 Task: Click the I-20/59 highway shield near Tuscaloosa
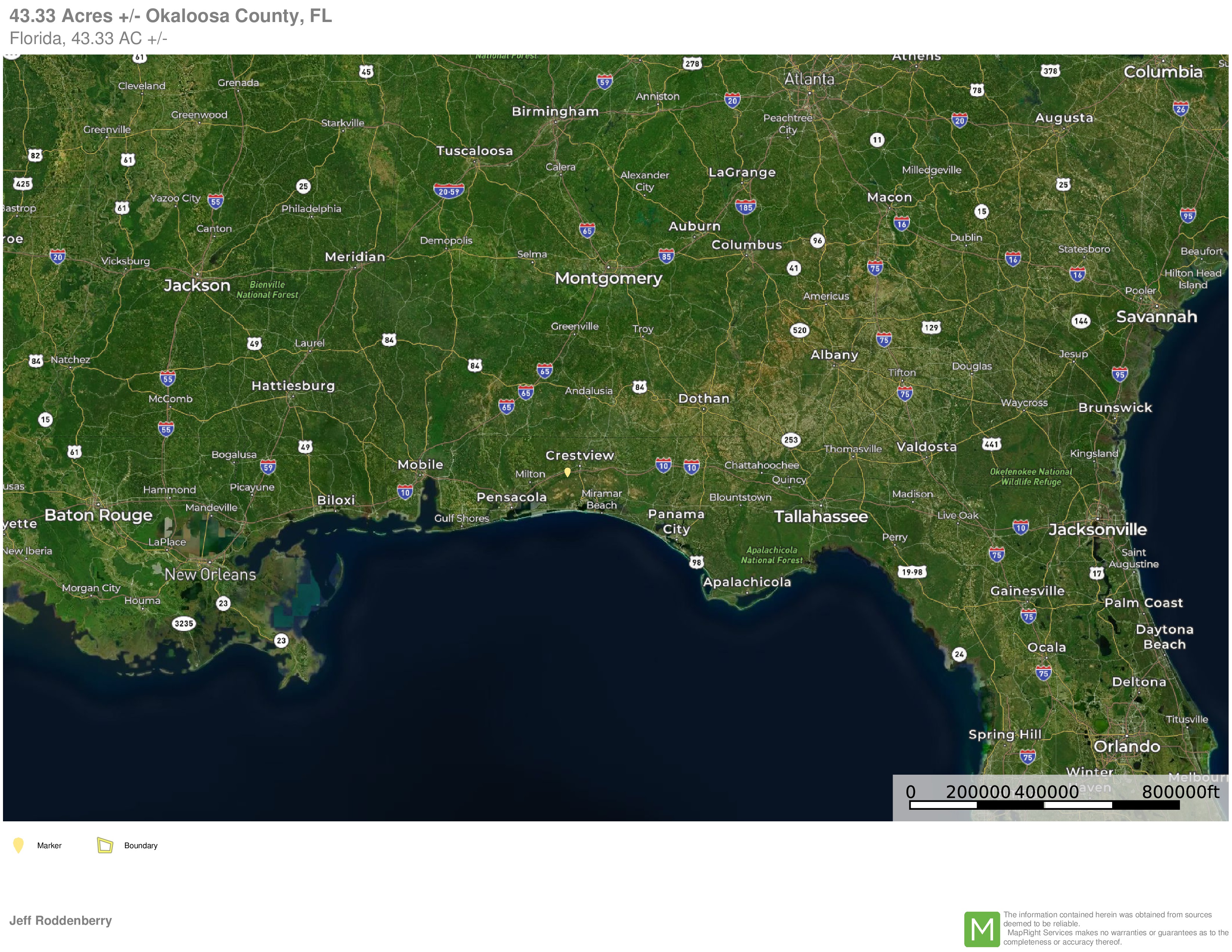pos(448,191)
